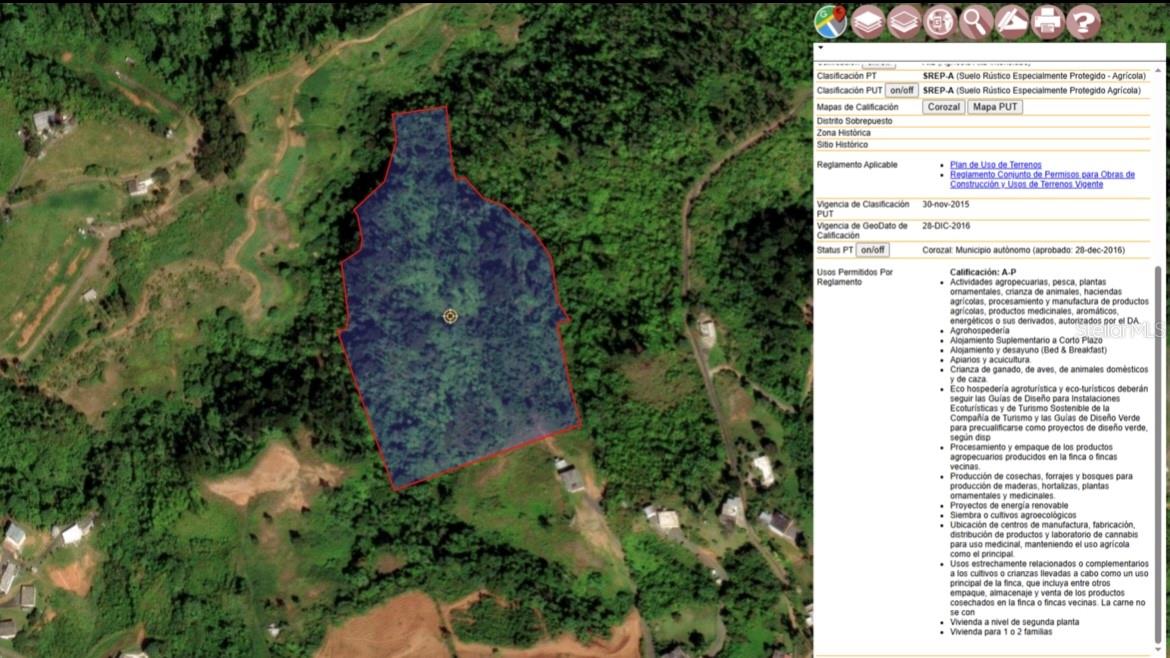Open the question mark help icon

1083,21
